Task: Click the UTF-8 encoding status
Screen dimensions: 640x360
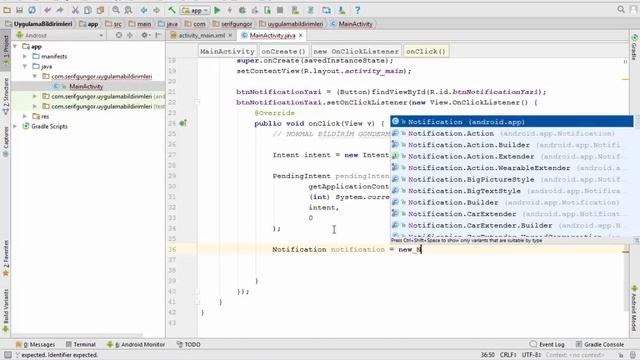Action: [x=531, y=355]
